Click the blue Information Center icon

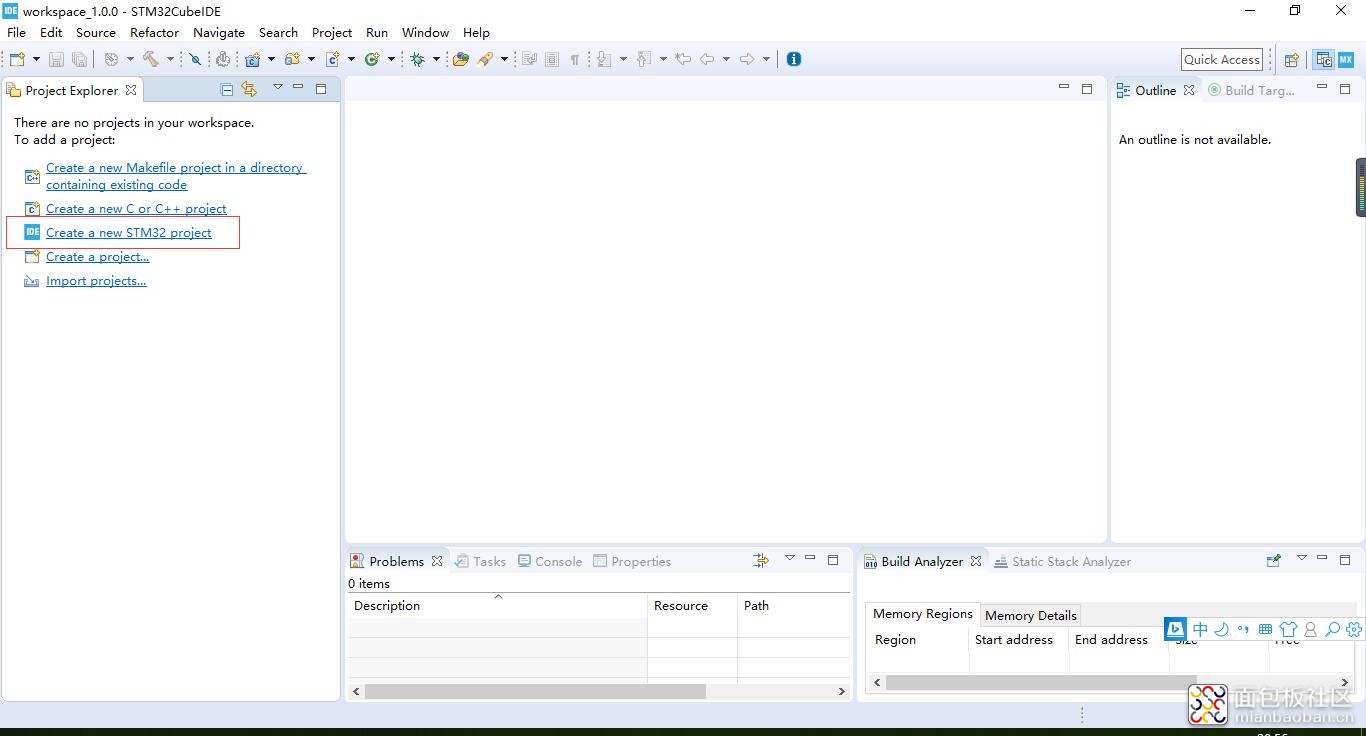coord(794,59)
